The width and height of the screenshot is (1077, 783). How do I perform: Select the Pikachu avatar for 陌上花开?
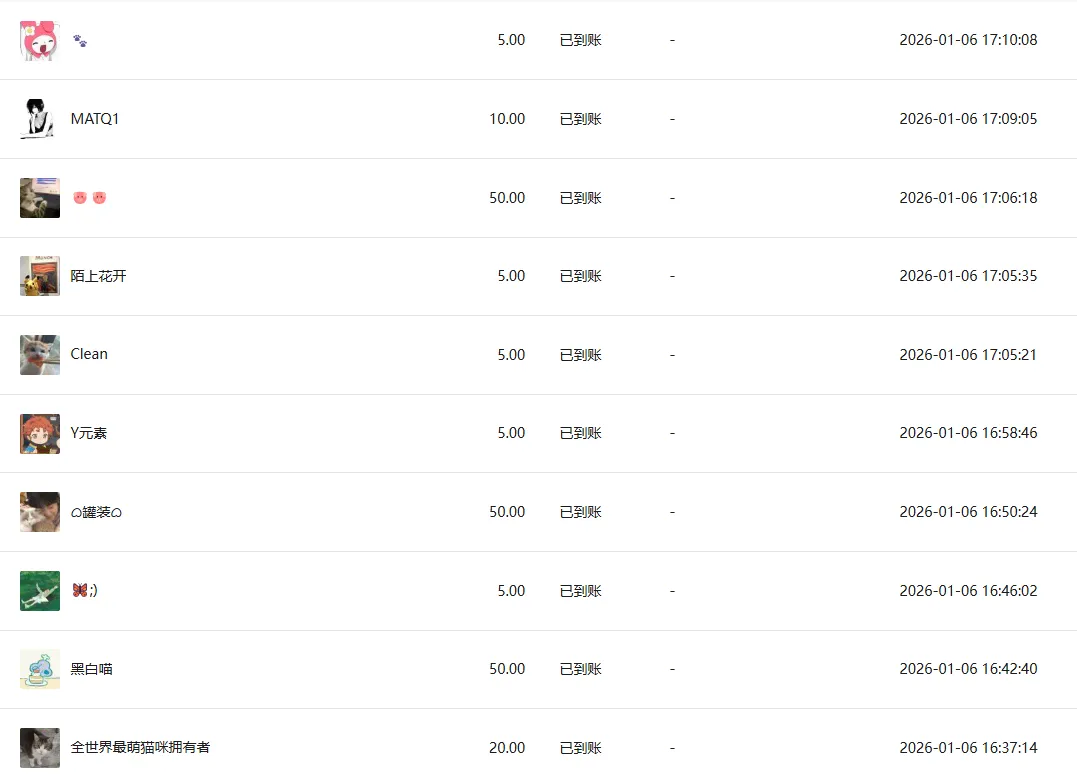coord(40,276)
